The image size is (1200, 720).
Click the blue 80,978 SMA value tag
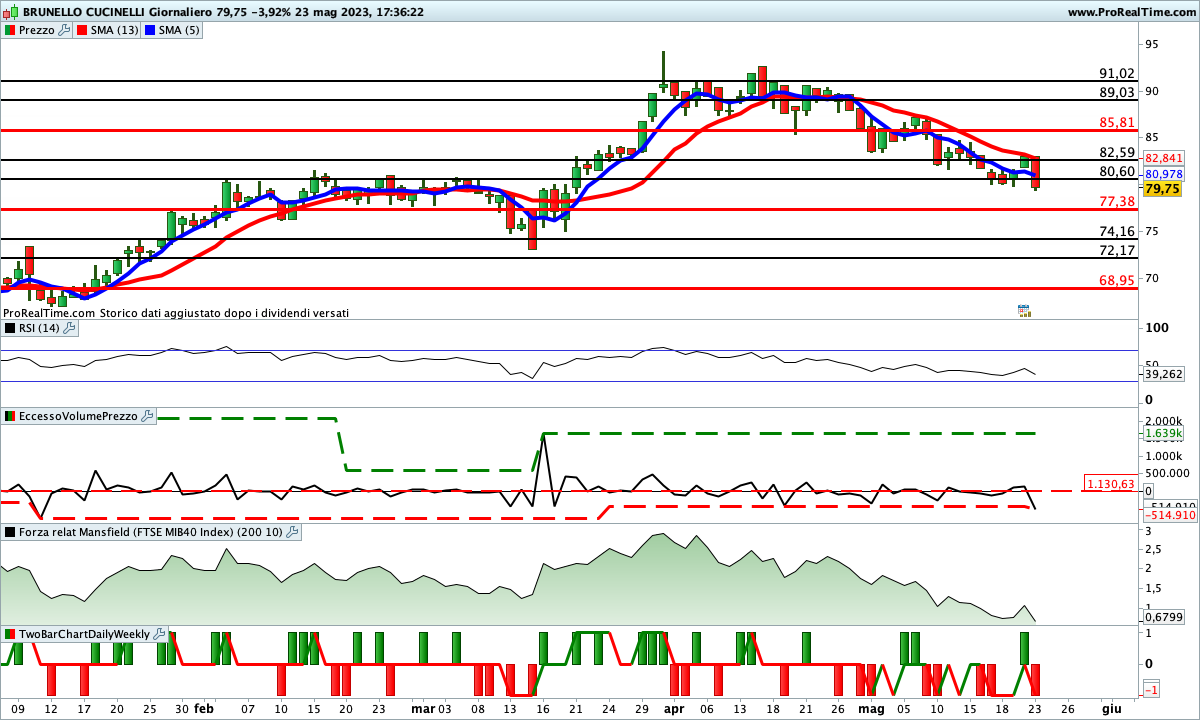tap(1164, 173)
